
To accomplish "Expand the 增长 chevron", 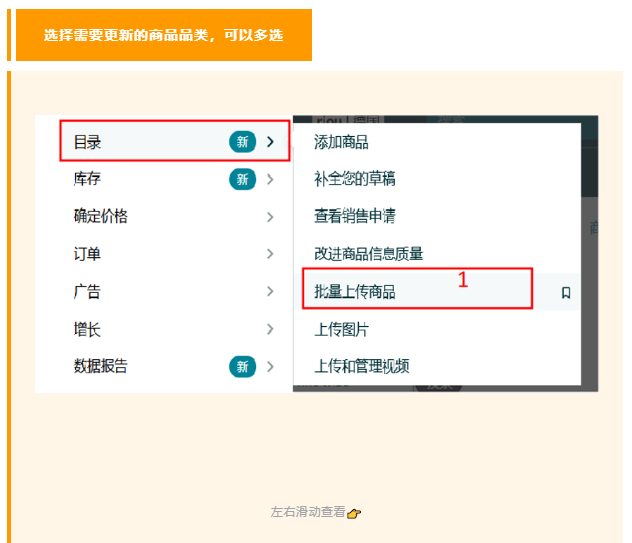I will click(x=270, y=329).
